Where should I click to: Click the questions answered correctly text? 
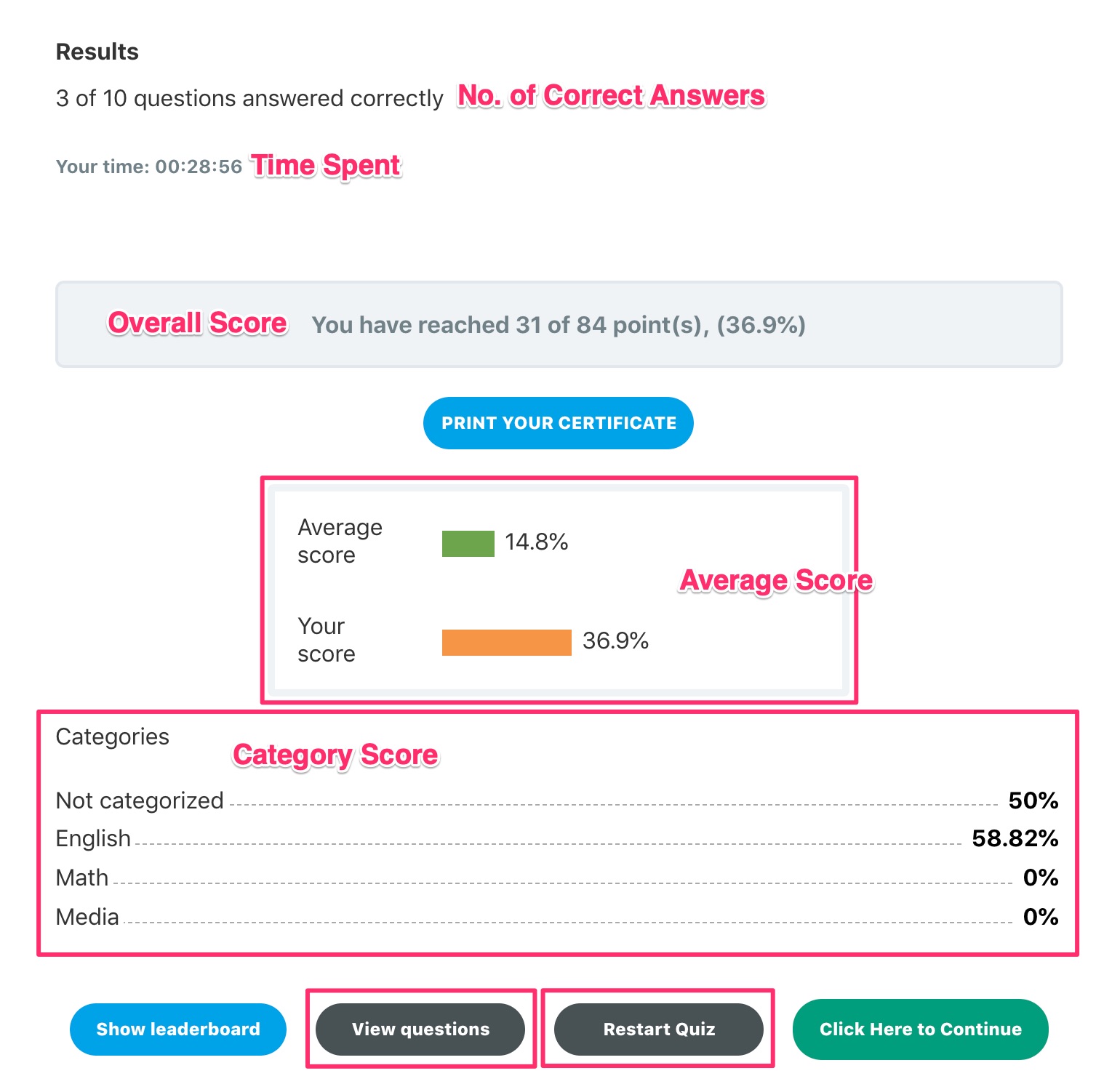pos(249,98)
